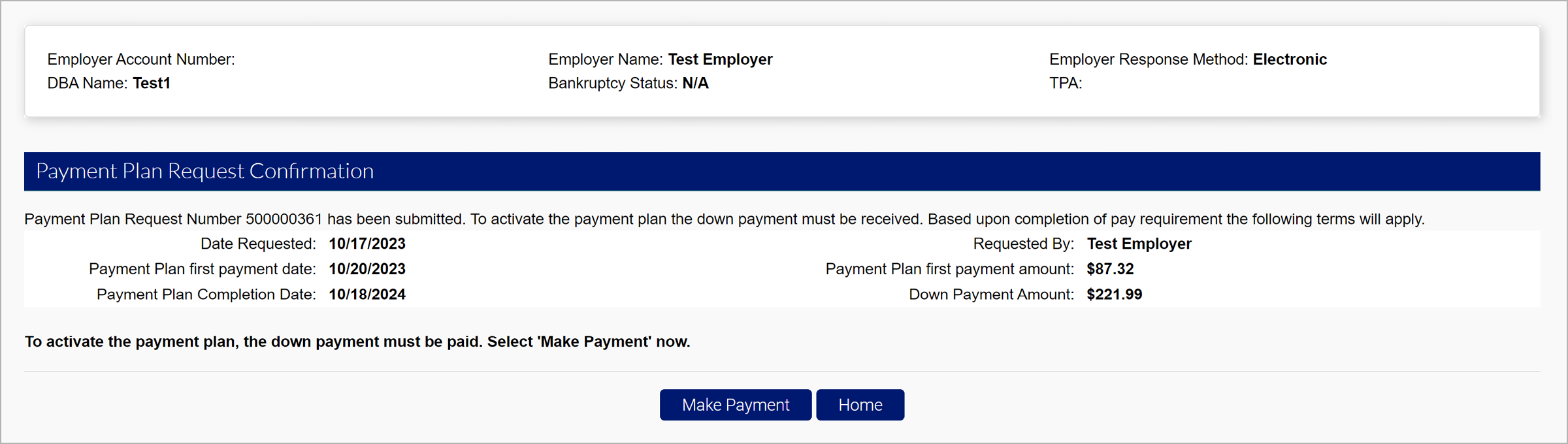Click the Requested By Test Employer value
Image resolution: width=1568 pixels, height=444 pixels.
pyautogui.click(x=1139, y=244)
